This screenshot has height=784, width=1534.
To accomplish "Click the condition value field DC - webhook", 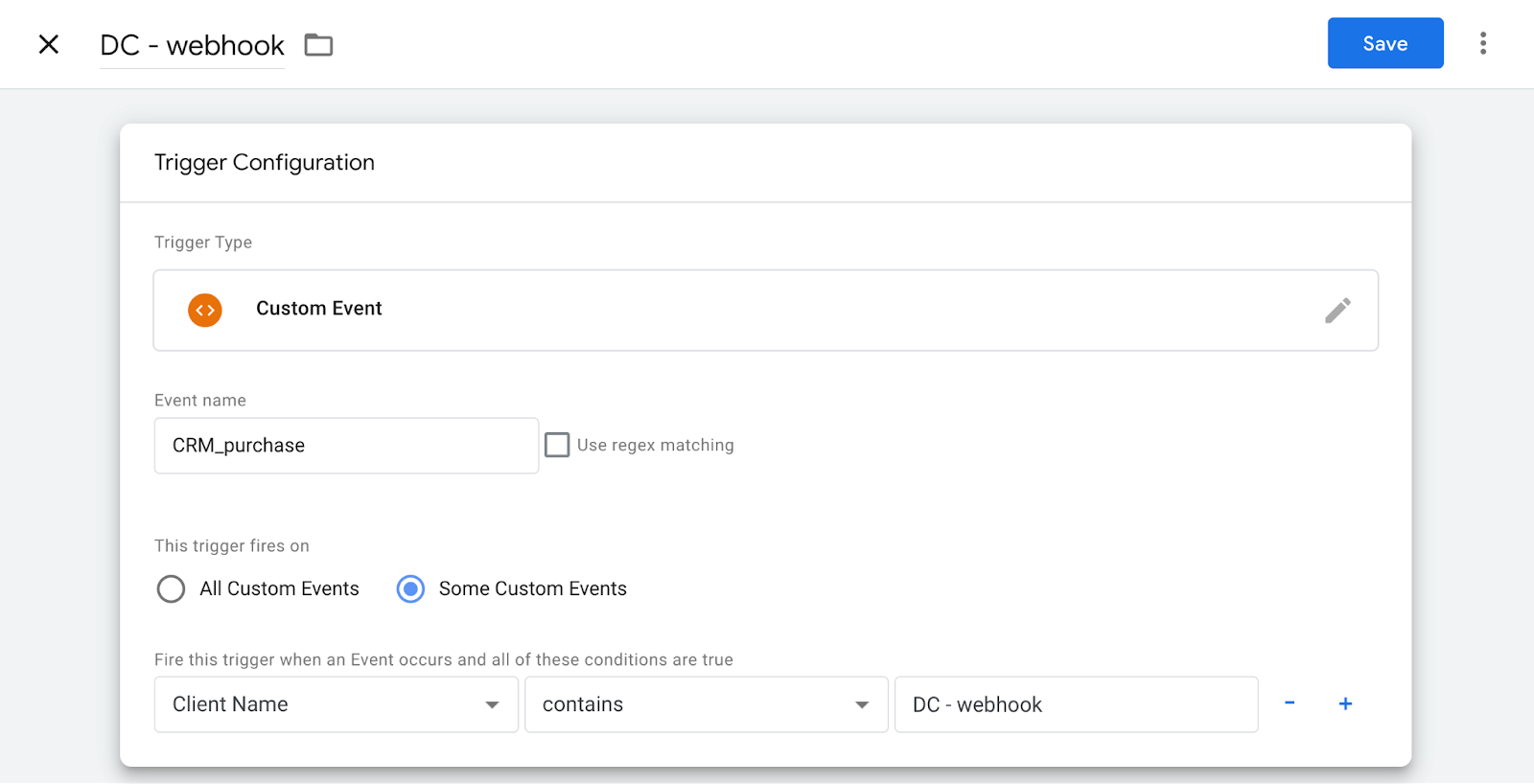I will (x=1077, y=704).
